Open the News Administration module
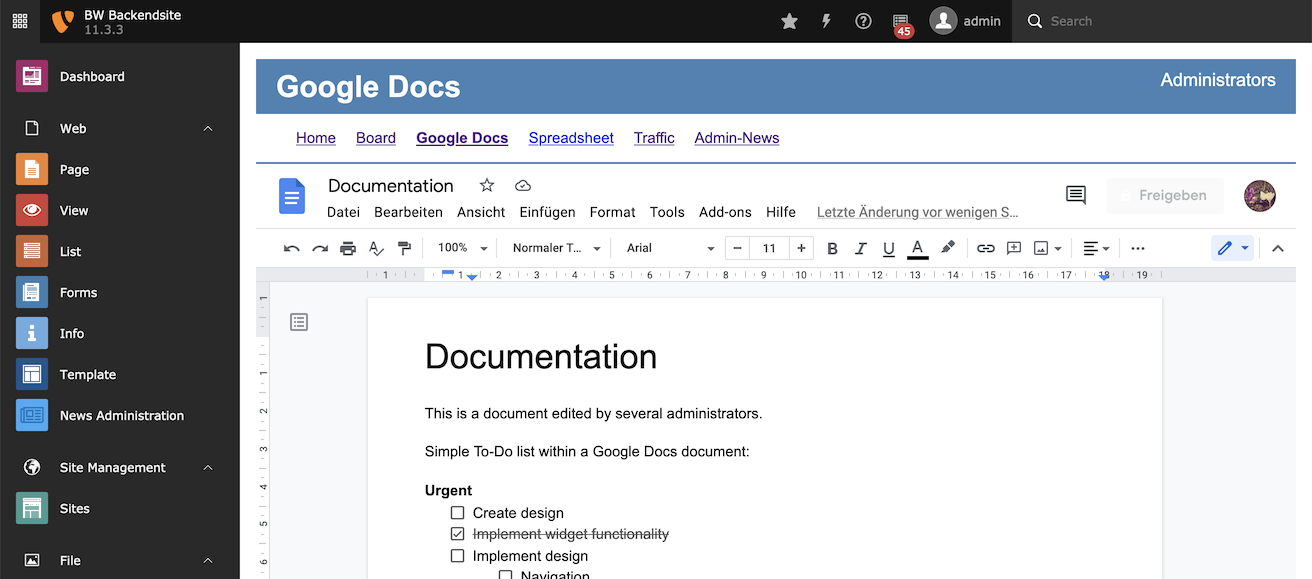The image size is (1312, 579). point(120,416)
